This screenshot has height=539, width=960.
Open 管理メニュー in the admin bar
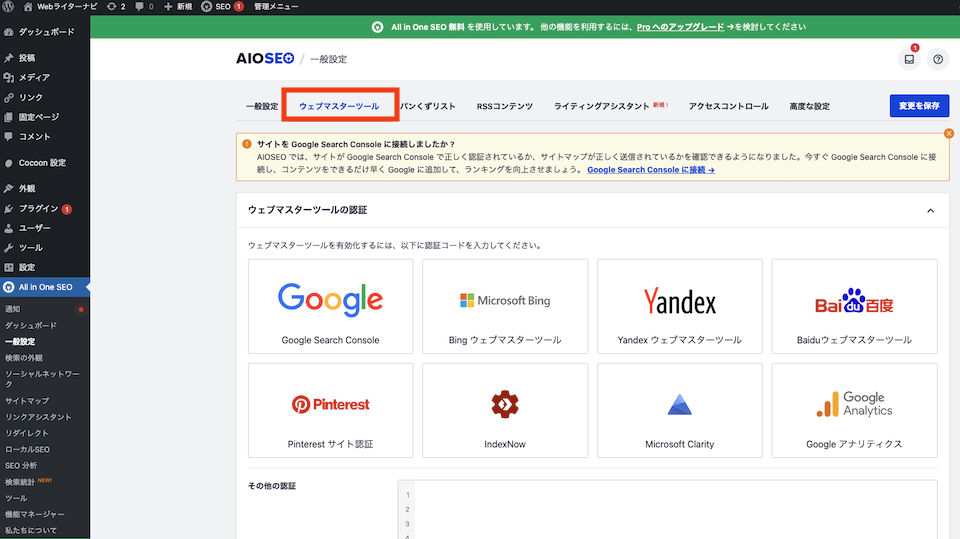(276, 7)
